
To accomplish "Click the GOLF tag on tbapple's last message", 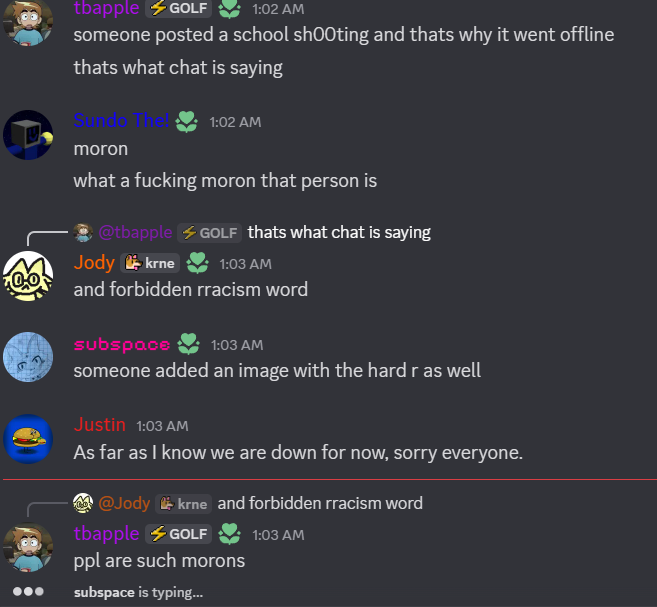I will click(178, 534).
